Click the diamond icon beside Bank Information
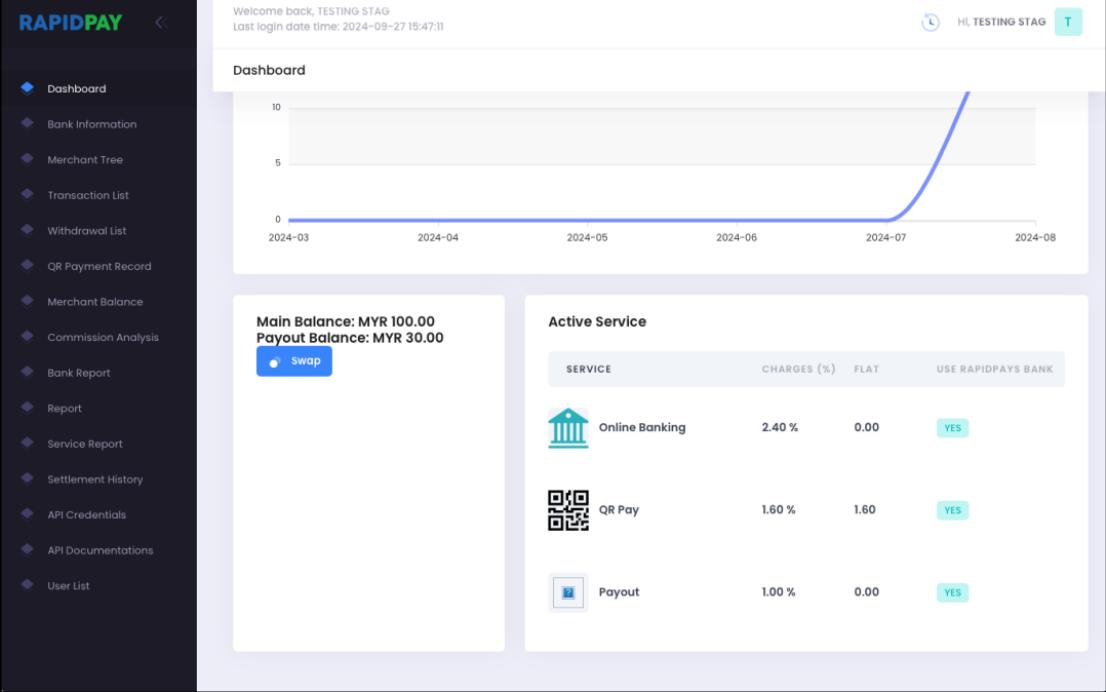The width and height of the screenshot is (1106, 692). (x=26, y=124)
